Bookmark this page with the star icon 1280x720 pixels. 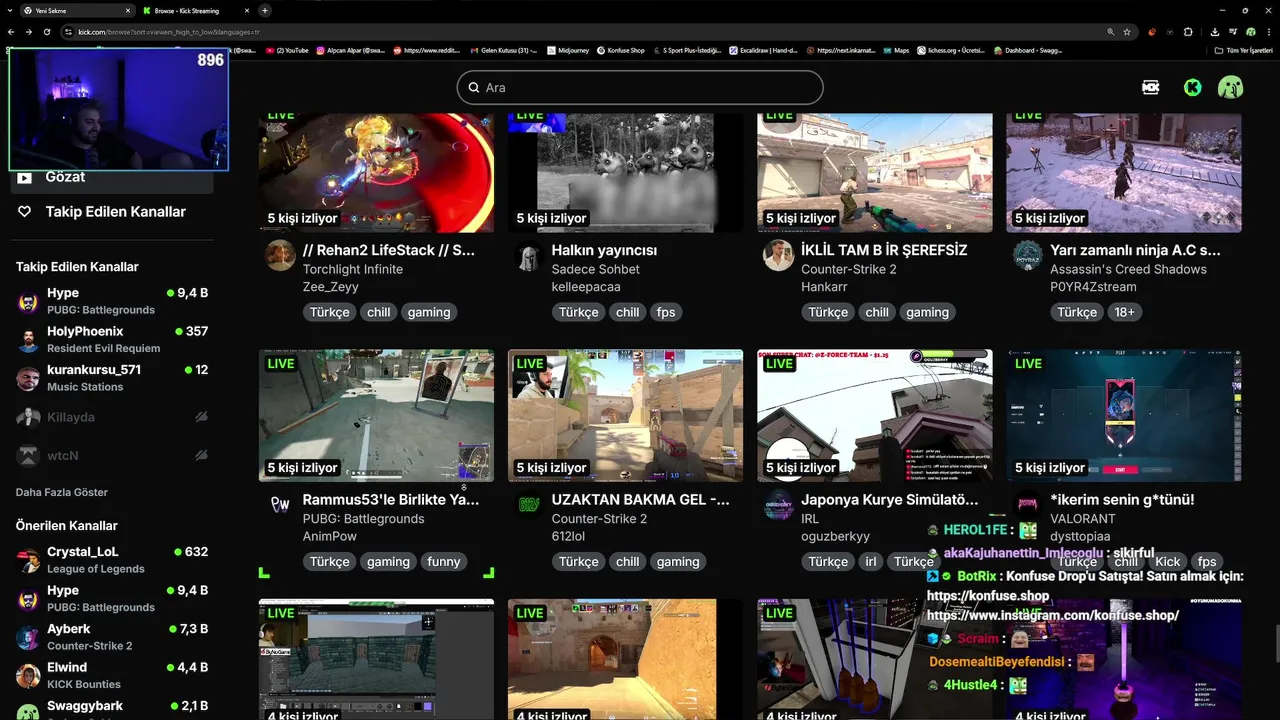pos(1127,32)
